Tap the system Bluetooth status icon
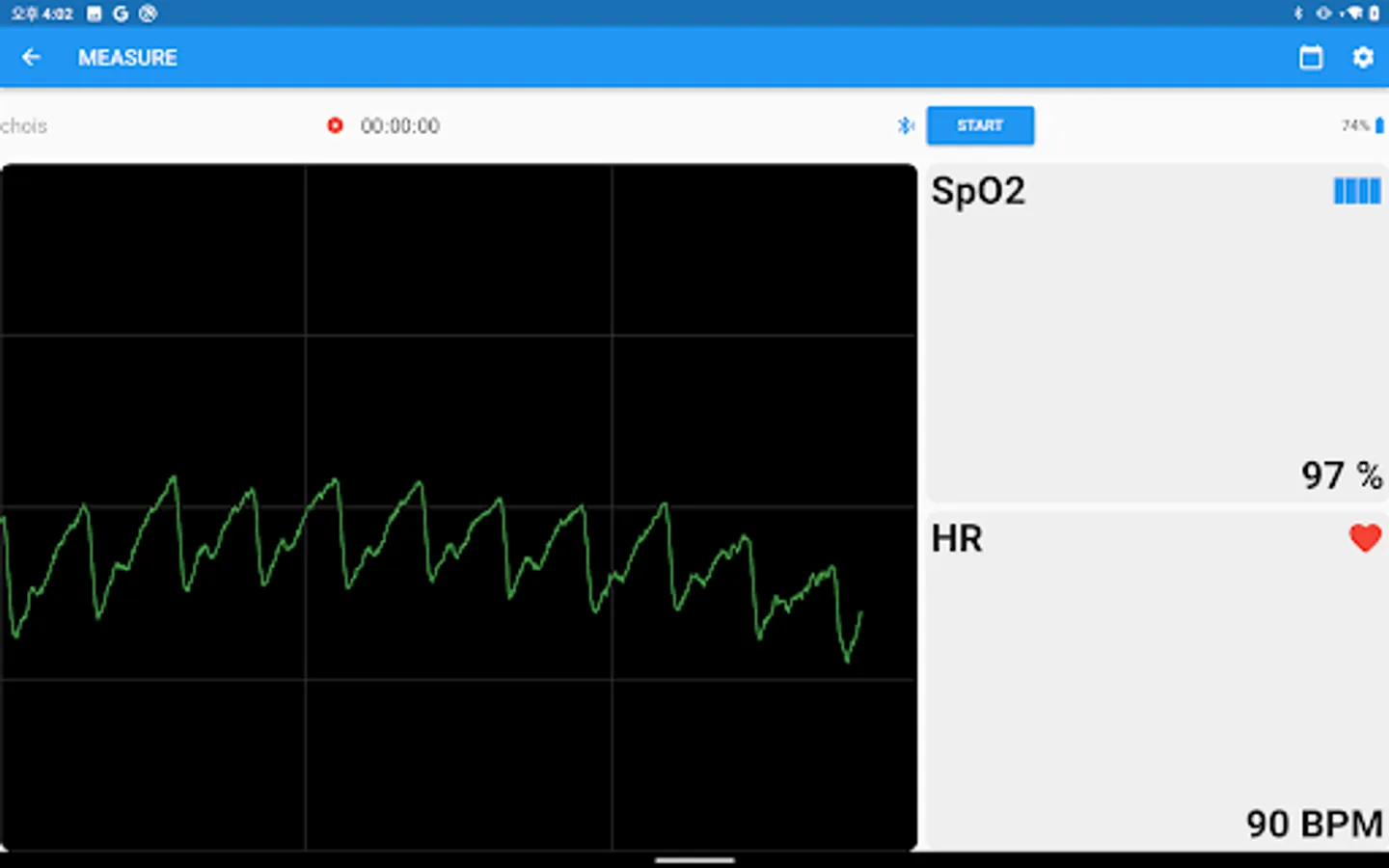The height and width of the screenshot is (868, 1389). 1298,14
